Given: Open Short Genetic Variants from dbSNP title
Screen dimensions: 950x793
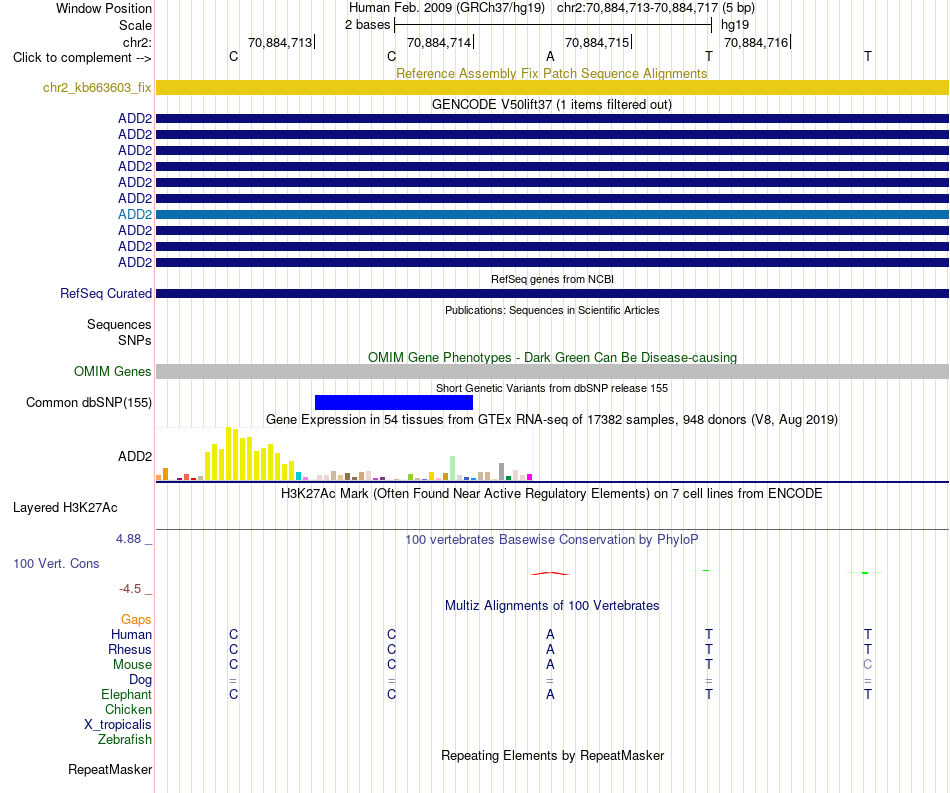Looking at the screenshot, I should coord(552,388).
